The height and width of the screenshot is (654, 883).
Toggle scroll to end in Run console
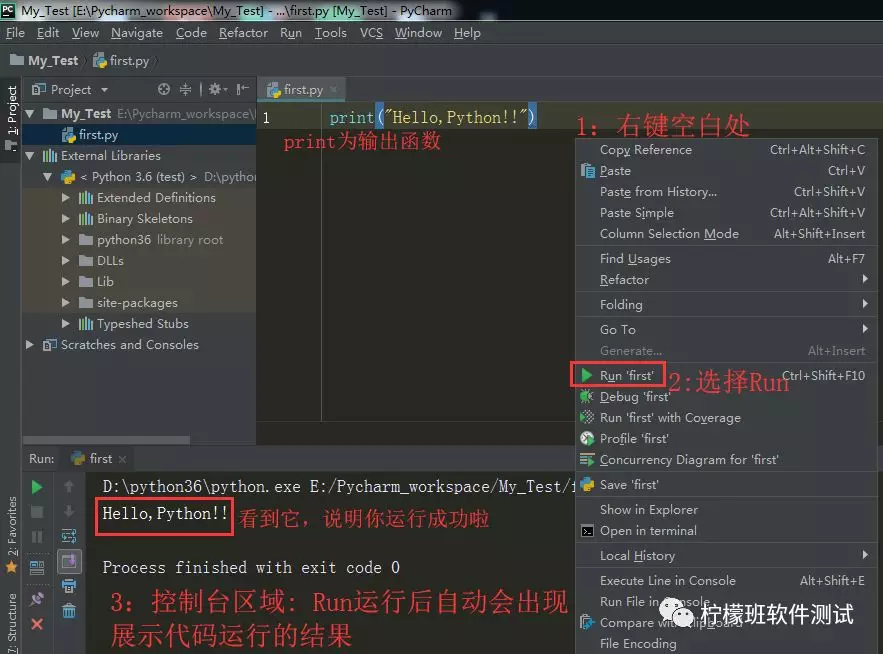(69, 561)
